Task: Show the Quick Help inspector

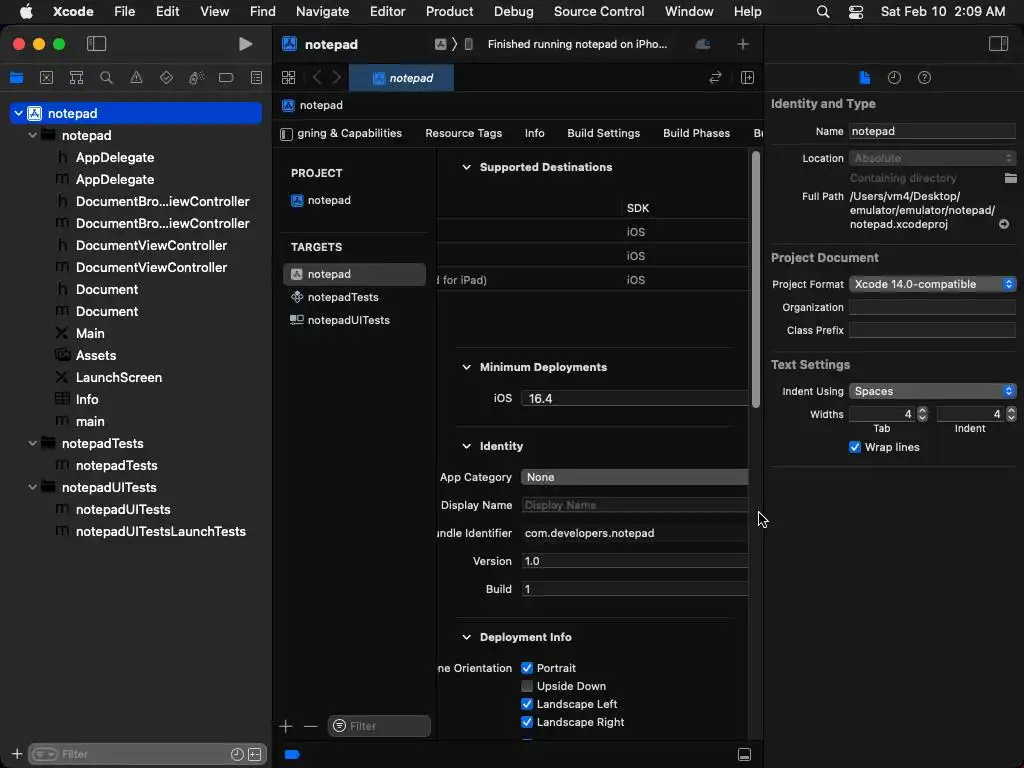Action: (x=924, y=78)
